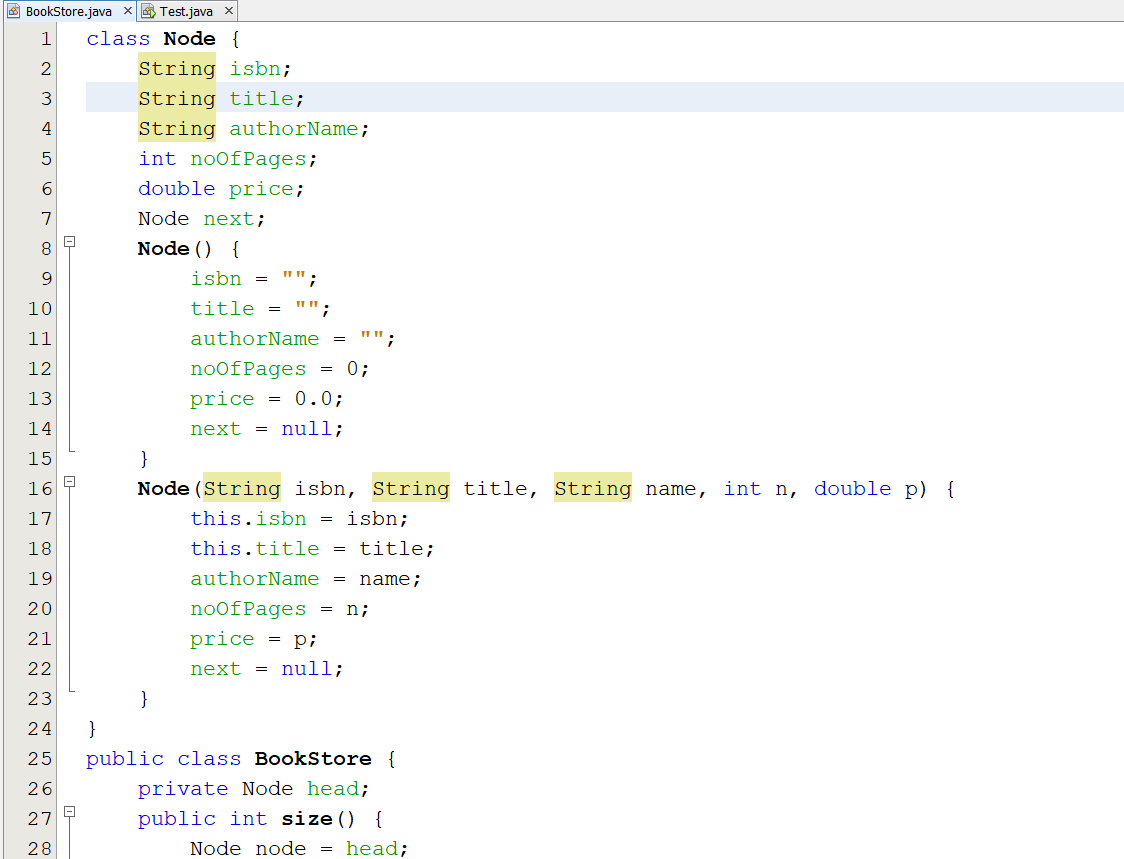
Task: Click the authorName field on line 4
Action: tap(293, 128)
